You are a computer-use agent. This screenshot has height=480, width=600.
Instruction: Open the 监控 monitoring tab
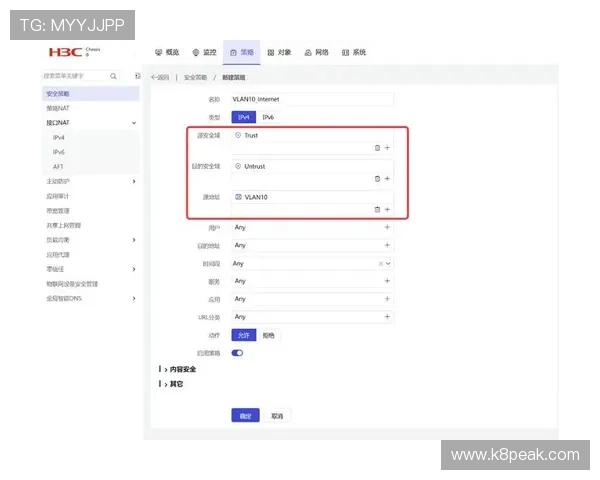pos(204,52)
